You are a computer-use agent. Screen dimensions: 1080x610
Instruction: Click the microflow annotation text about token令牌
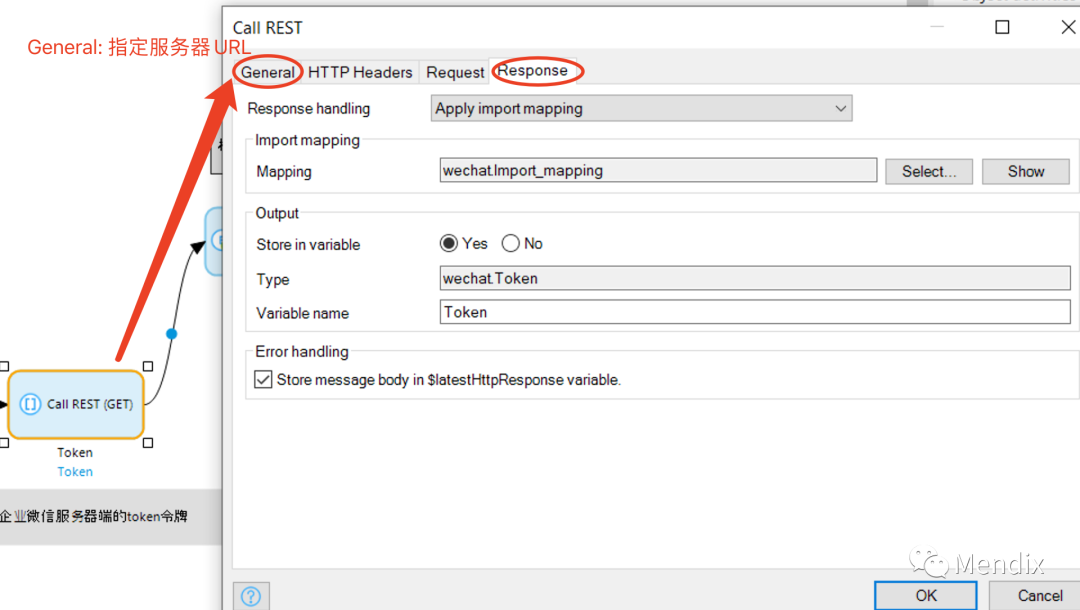tap(94, 516)
